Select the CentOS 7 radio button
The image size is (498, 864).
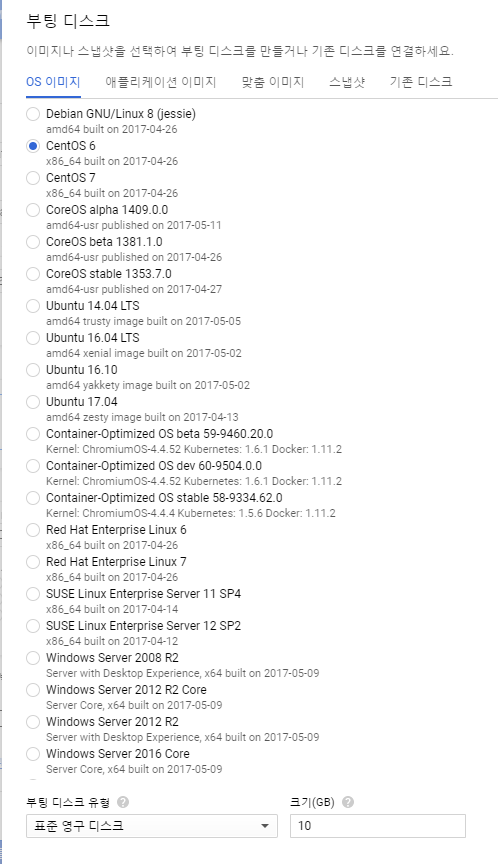[x=33, y=178]
